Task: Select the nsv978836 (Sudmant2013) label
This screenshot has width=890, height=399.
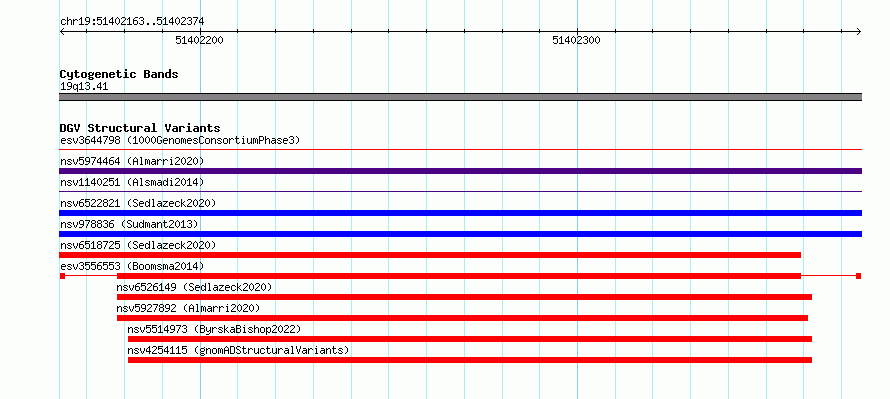Action: pyautogui.click(x=129, y=224)
